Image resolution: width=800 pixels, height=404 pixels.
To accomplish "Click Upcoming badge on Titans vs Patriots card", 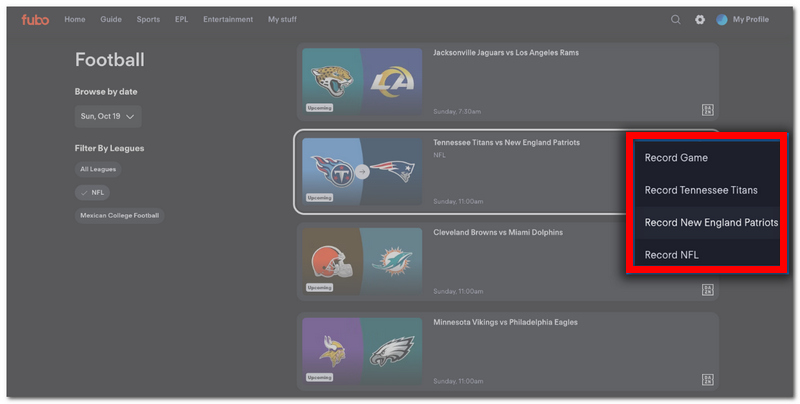I will pos(319,197).
